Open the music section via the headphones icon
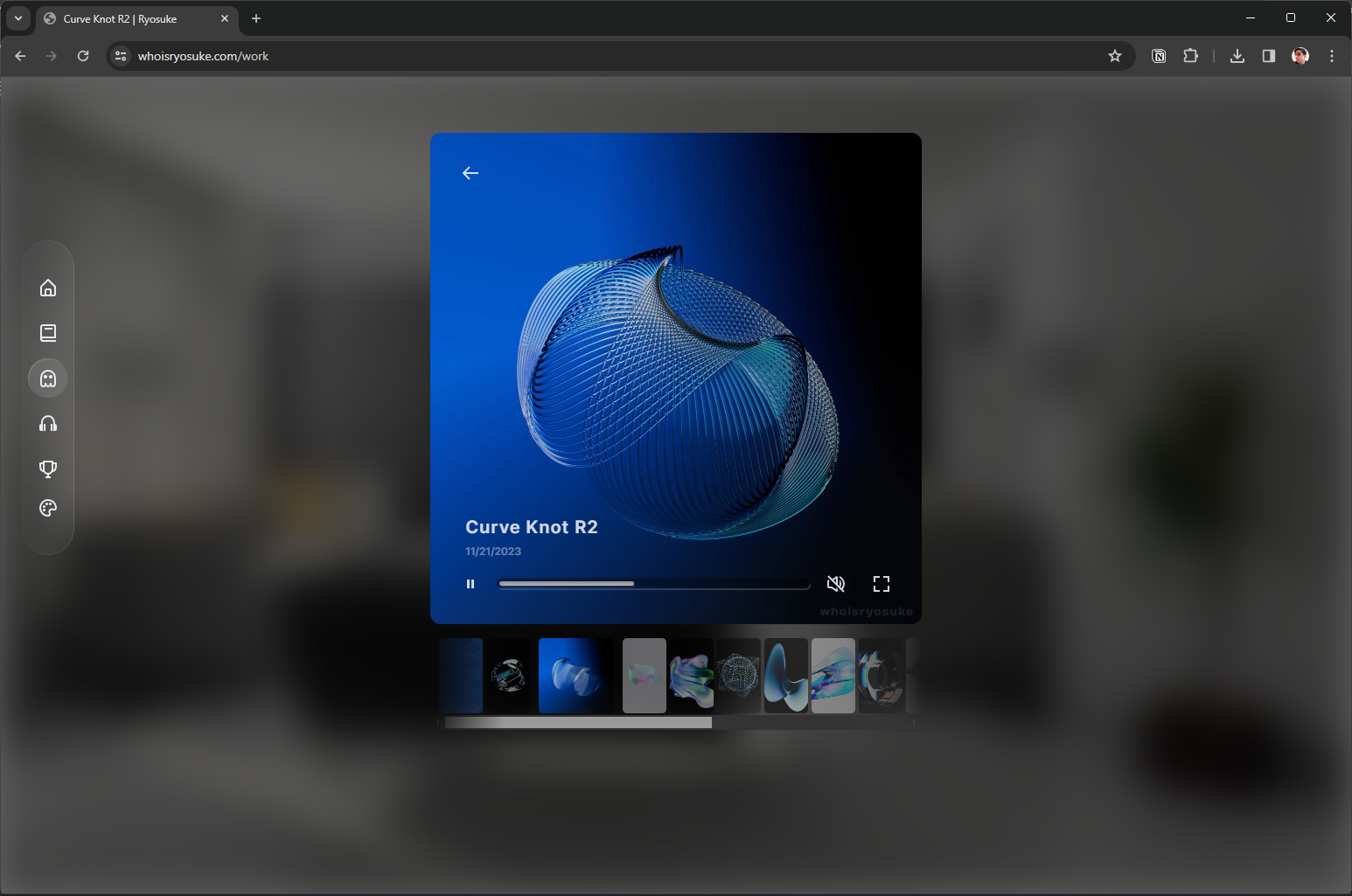This screenshot has width=1352, height=896. pos(48,423)
